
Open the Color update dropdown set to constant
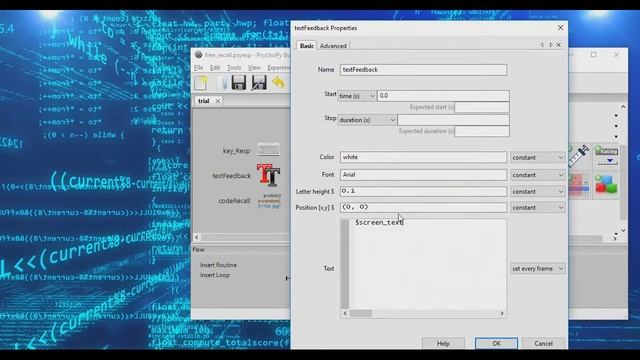click(x=538, y=158)
